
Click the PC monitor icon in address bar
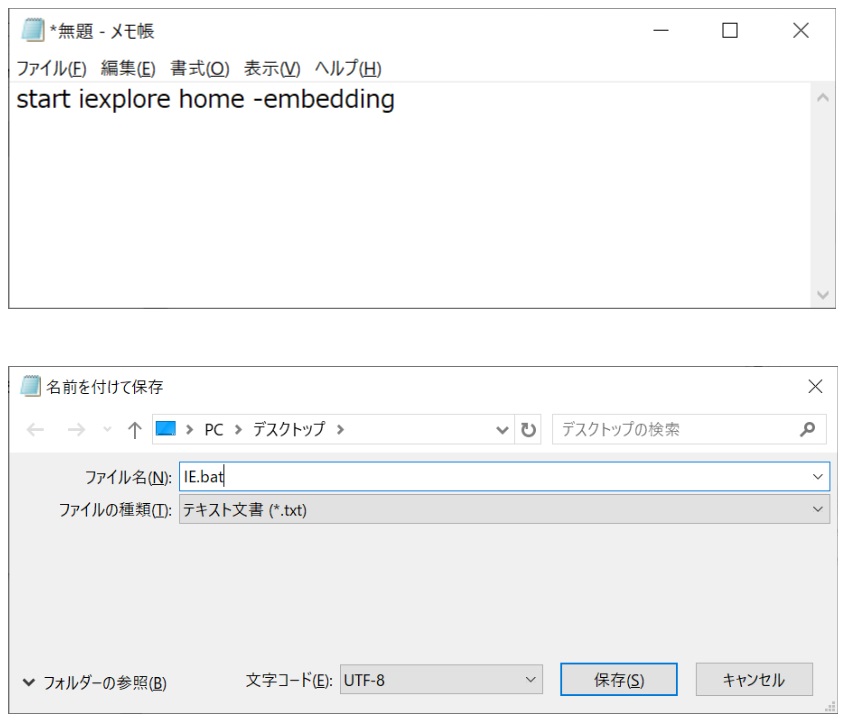[166, 429]
